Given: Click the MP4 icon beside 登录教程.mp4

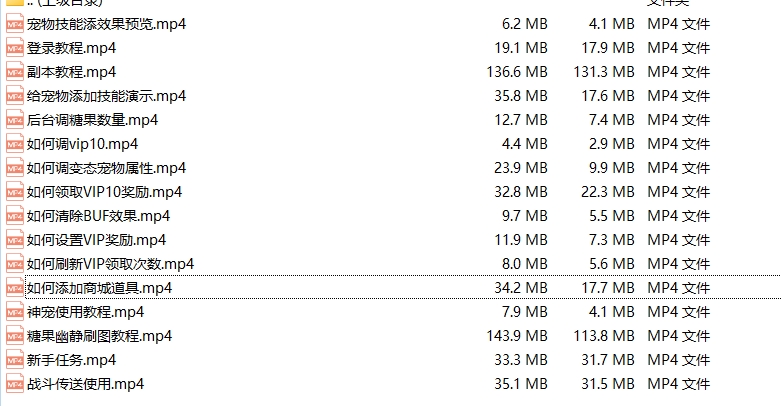Looking at the screenshot, I should [14, 48].
